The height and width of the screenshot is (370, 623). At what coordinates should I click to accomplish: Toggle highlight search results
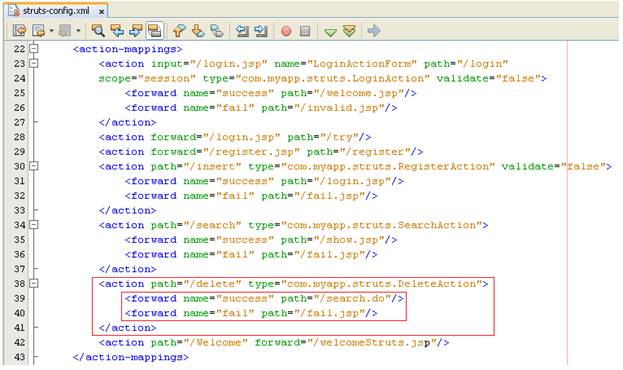coord(154,31)
